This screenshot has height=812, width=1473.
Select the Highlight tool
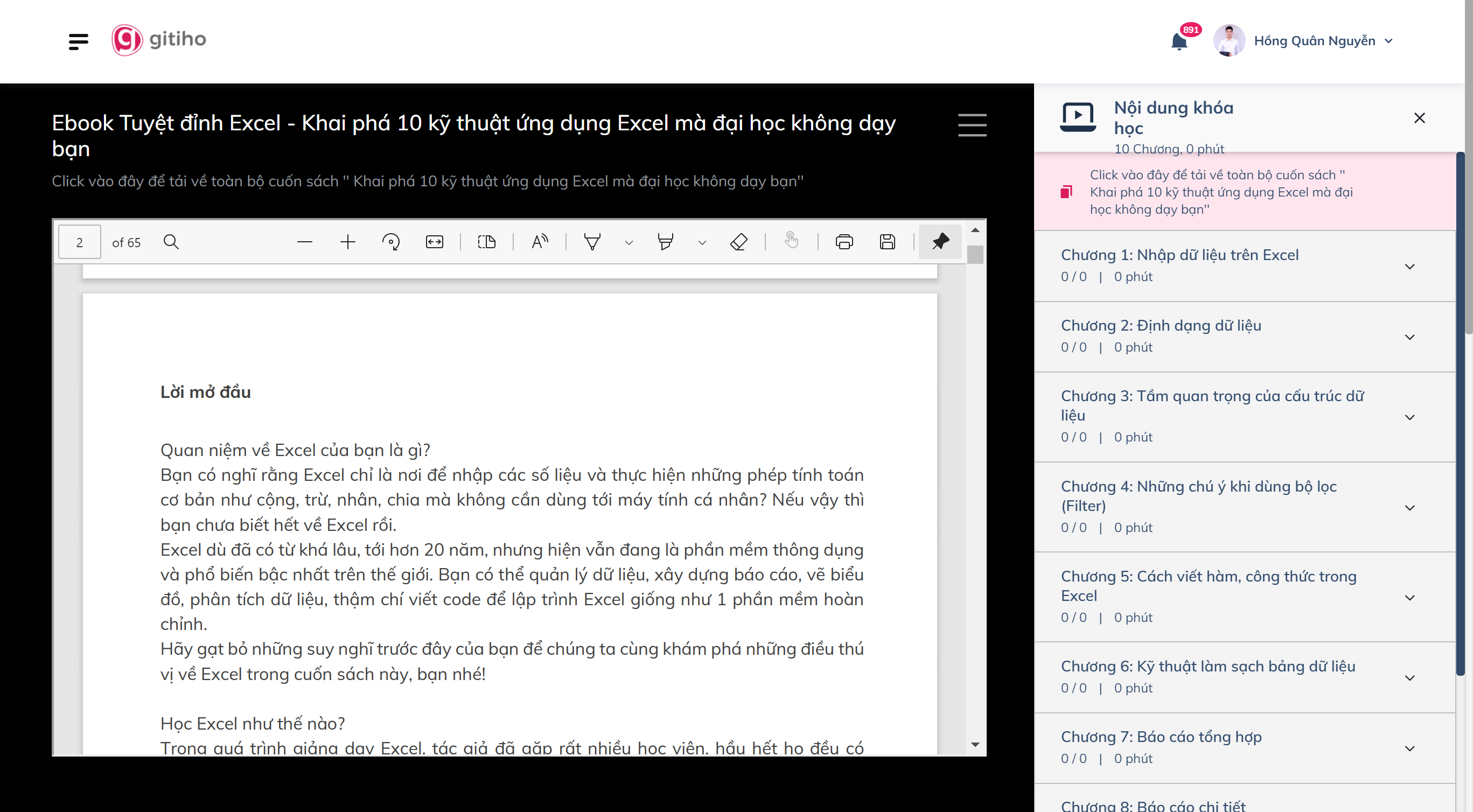[x=666, y=242]
